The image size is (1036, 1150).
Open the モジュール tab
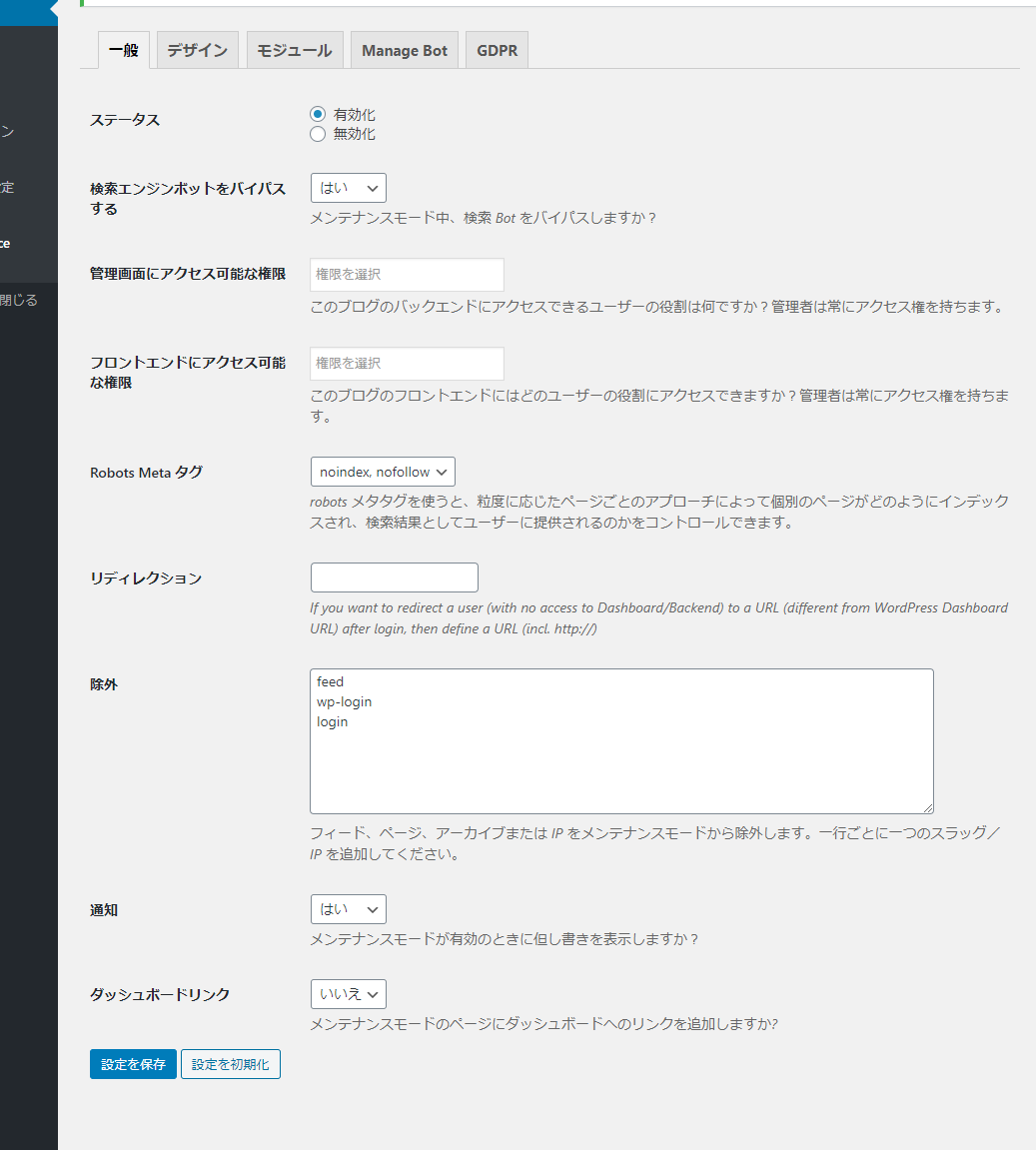295,50
